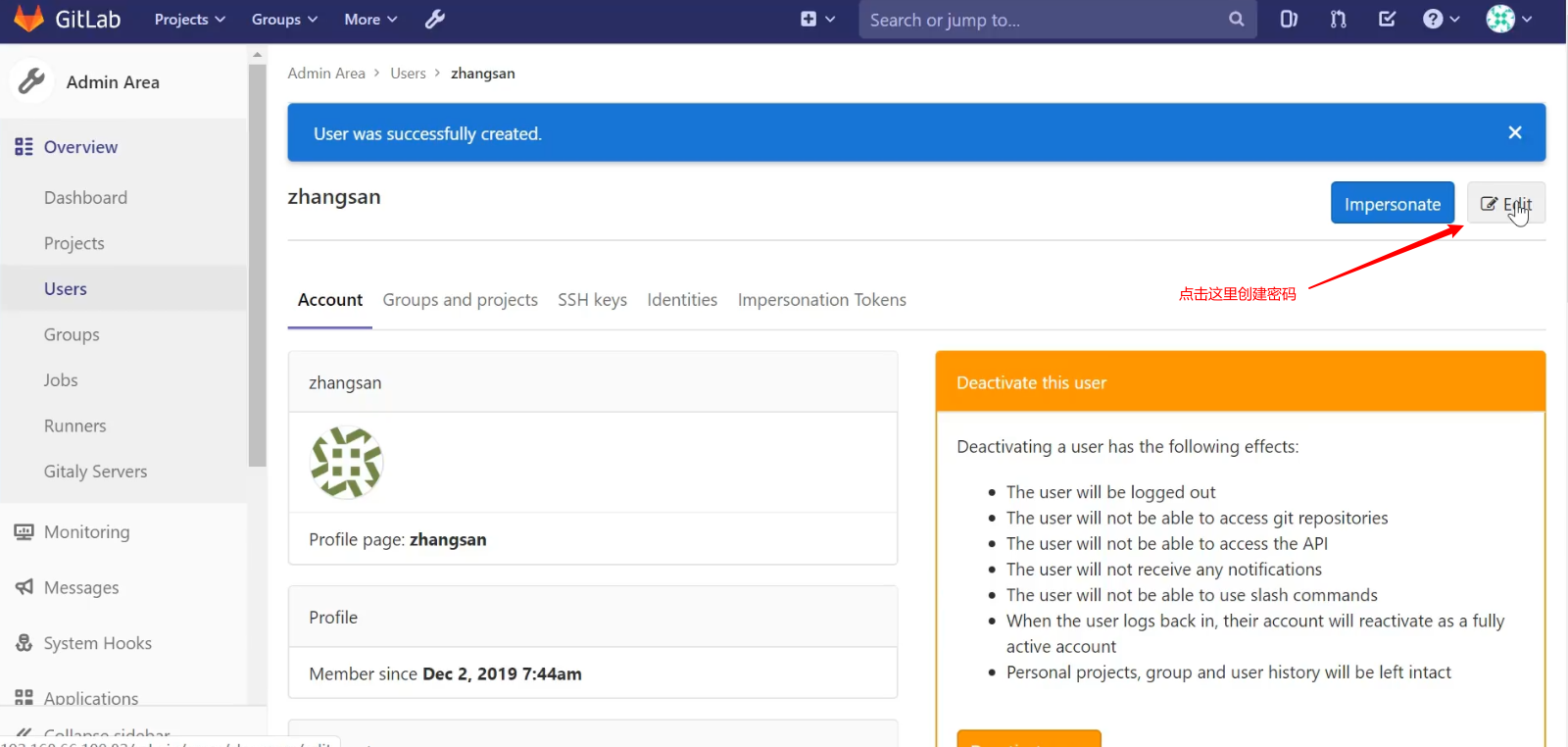
Task: Switch to Groups and projects tab
Action: coord(461,300)
